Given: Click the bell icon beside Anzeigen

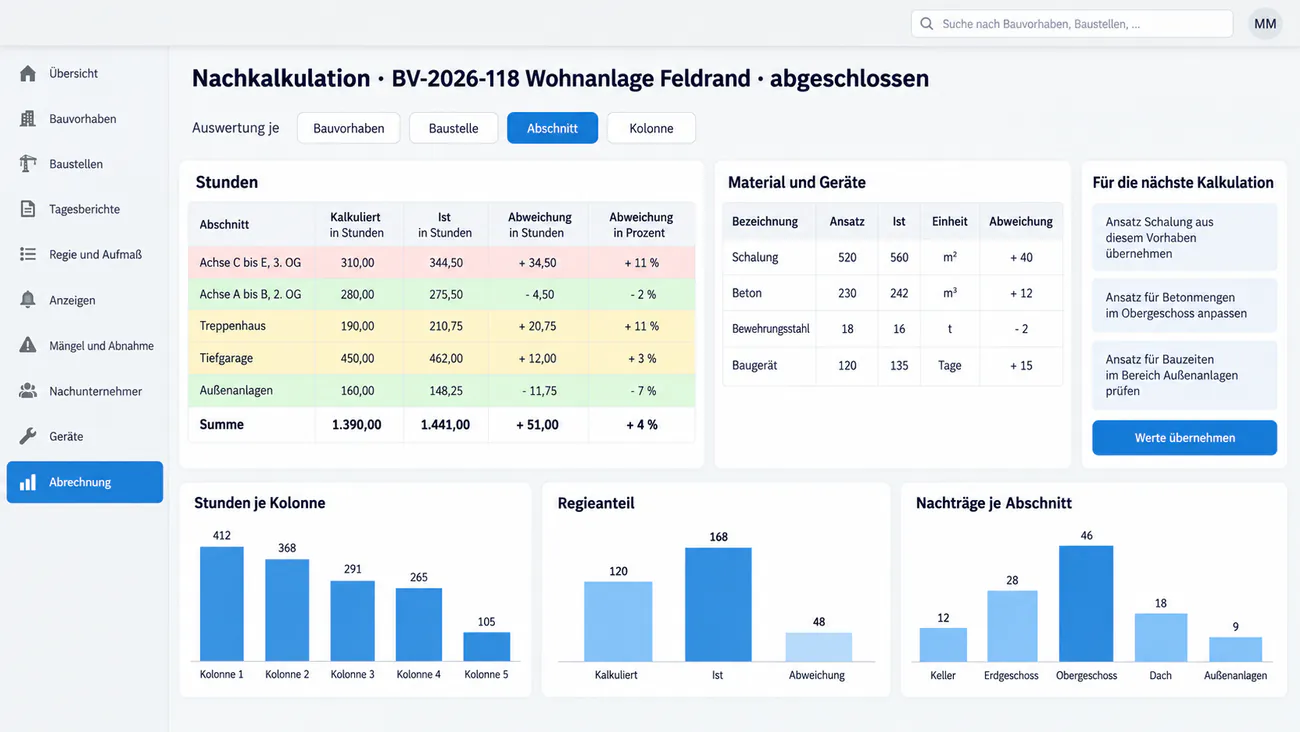Looking at the screenshot, I should [28, 300].
